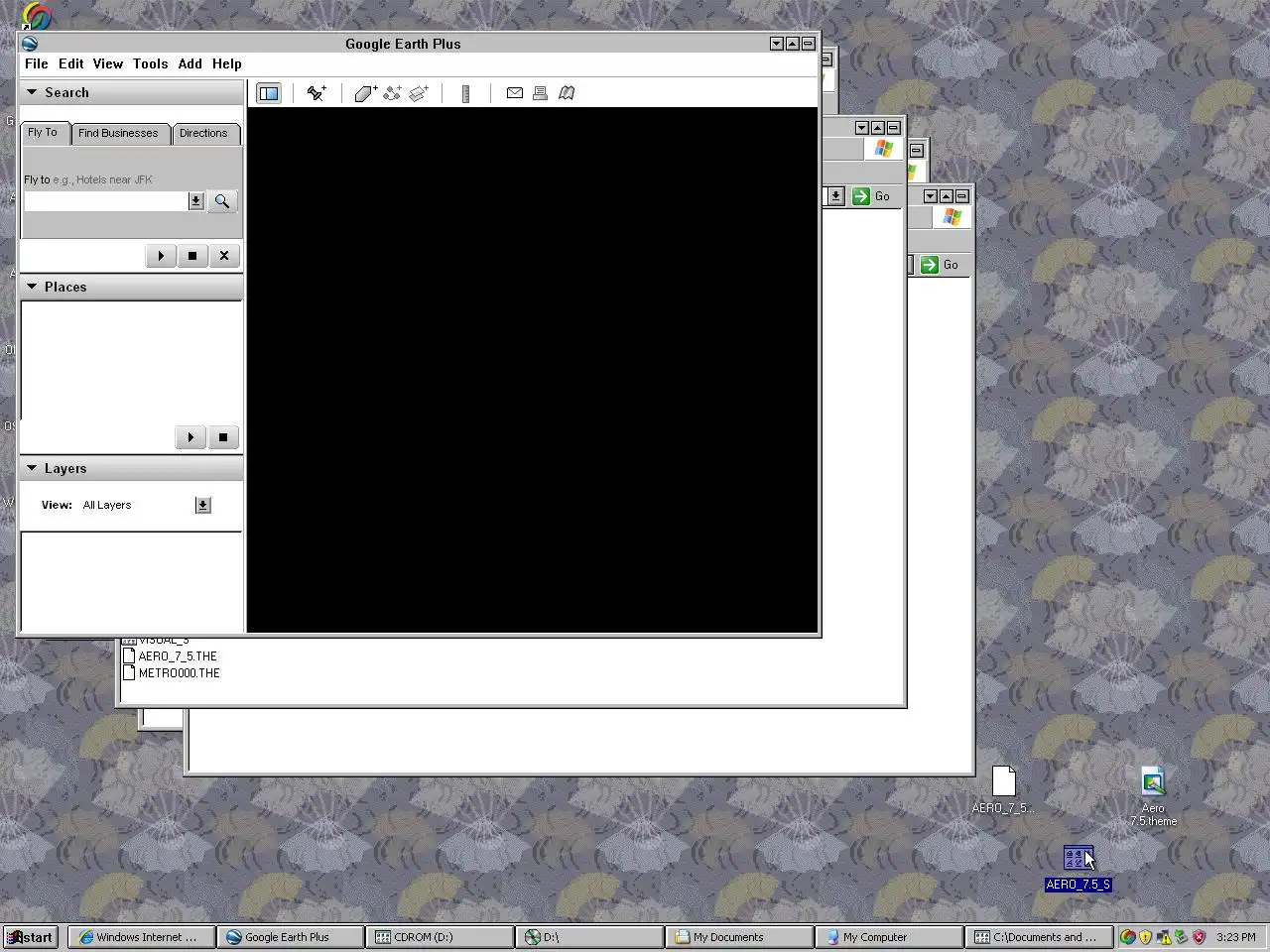Open the address dropdown in middle Explorer window

[835, 196]
